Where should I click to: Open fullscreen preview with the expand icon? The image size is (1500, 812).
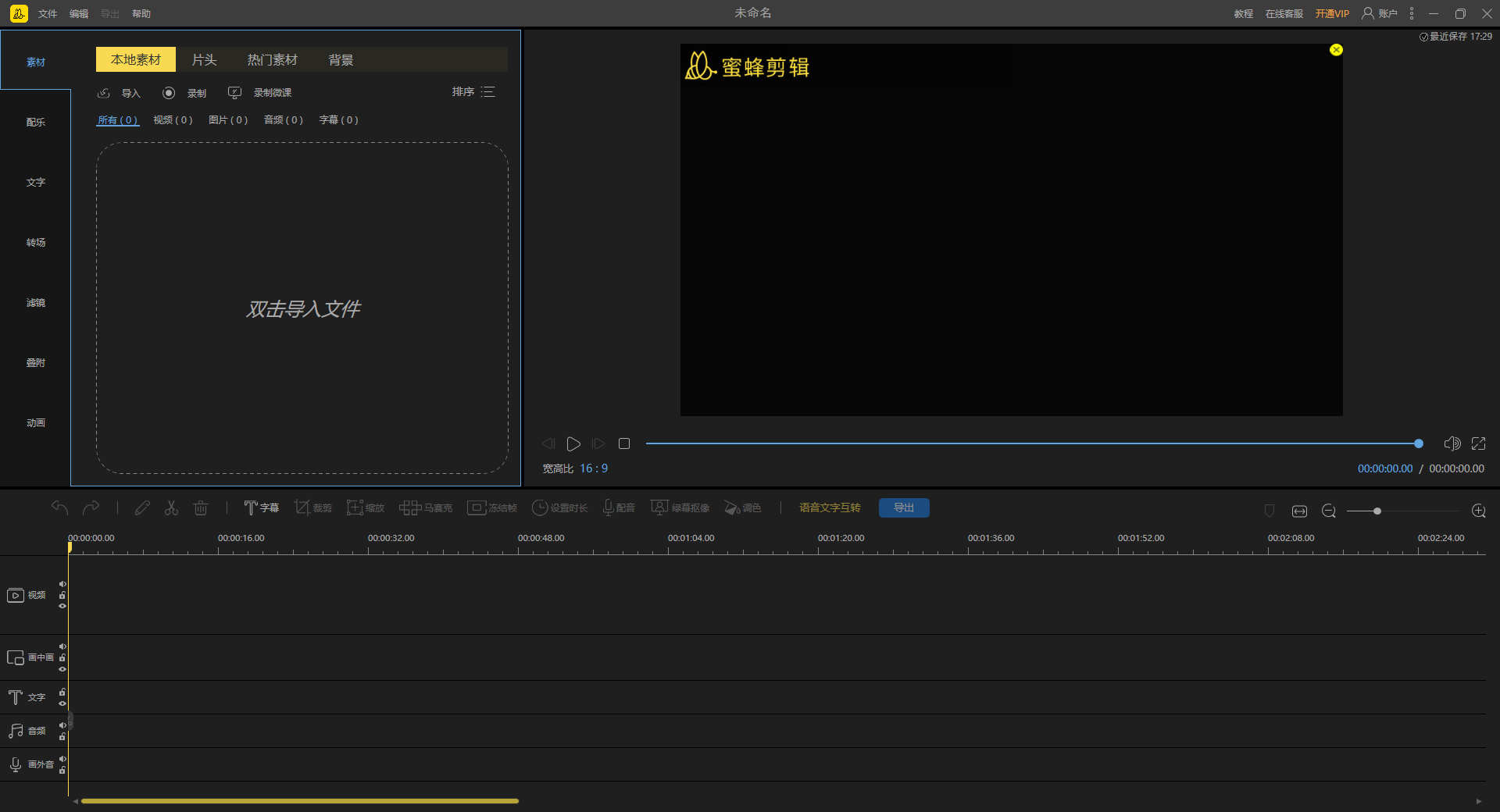pyautogui.click(x=1478, y=443)
